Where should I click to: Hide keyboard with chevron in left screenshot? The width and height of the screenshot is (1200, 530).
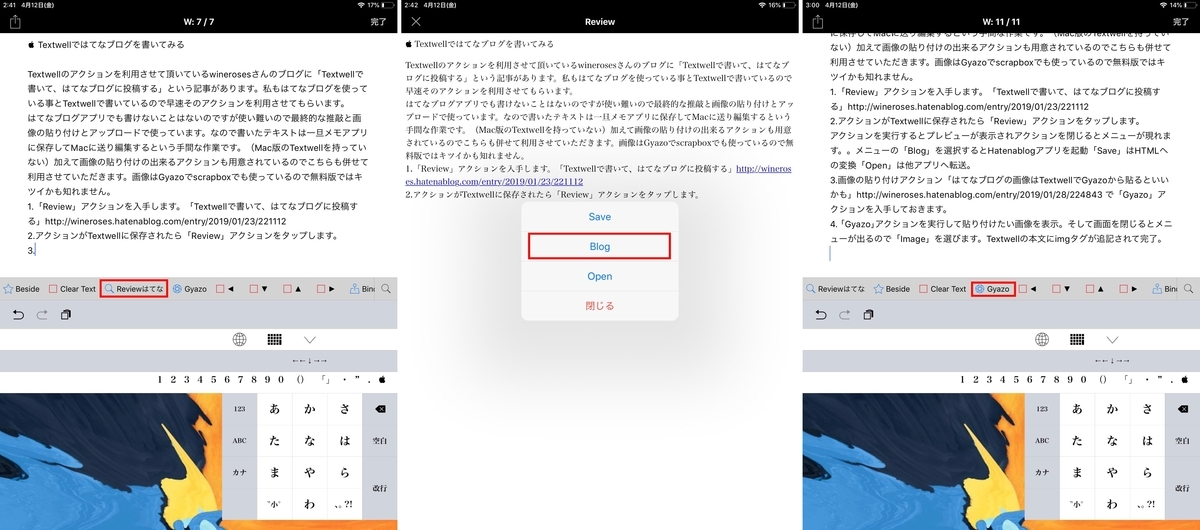point(310,340)
